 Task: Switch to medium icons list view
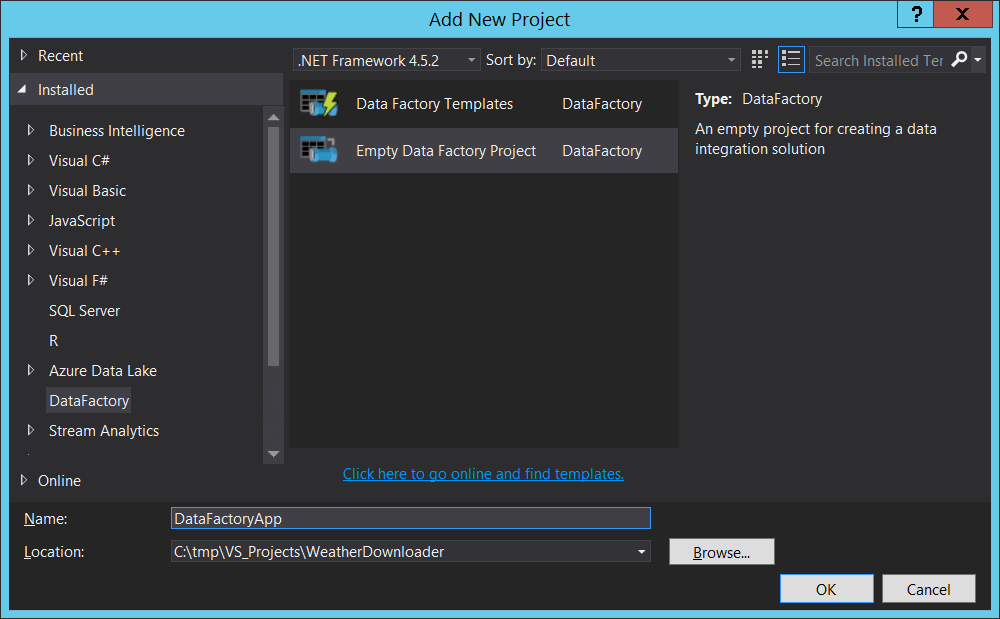tap(791, 60)
